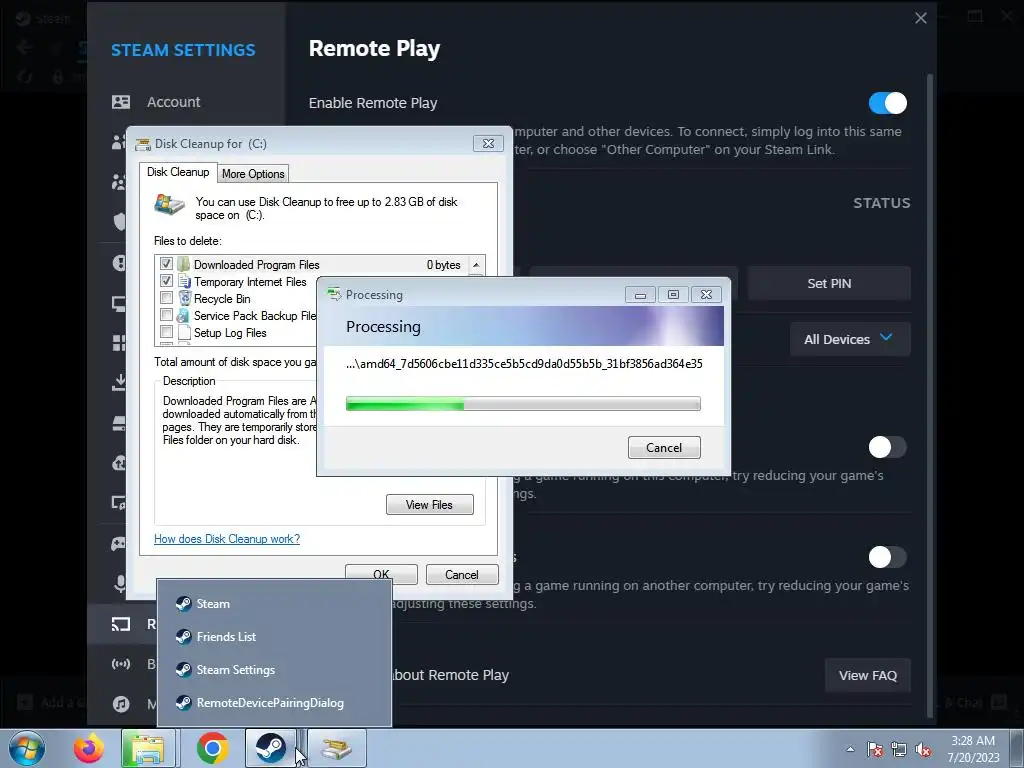Click Cancel in Disk Cleanup dialog
This screenshot has height=768, width=1024.
click(462, 575)
